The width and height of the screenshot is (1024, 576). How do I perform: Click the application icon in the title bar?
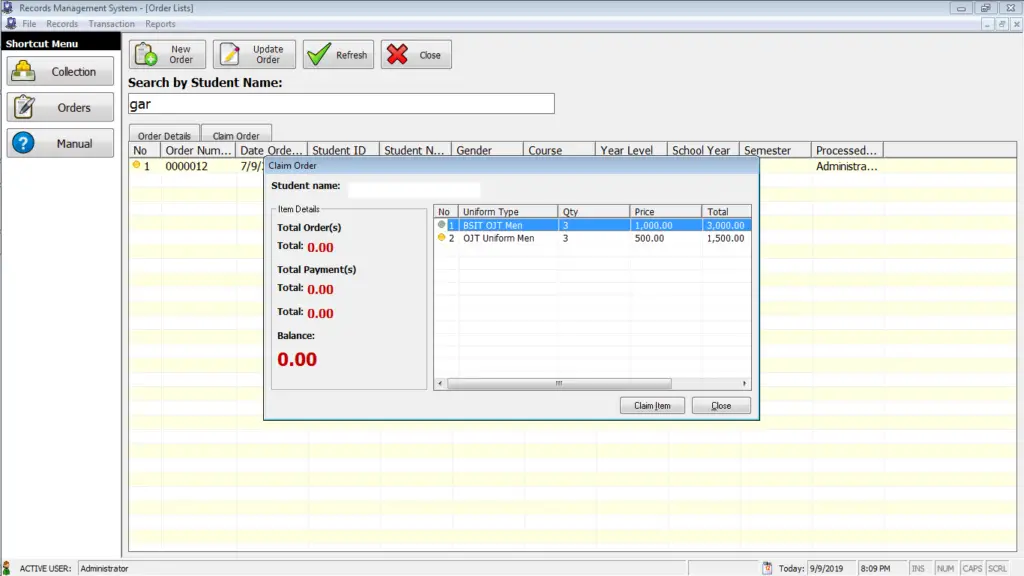8,7
